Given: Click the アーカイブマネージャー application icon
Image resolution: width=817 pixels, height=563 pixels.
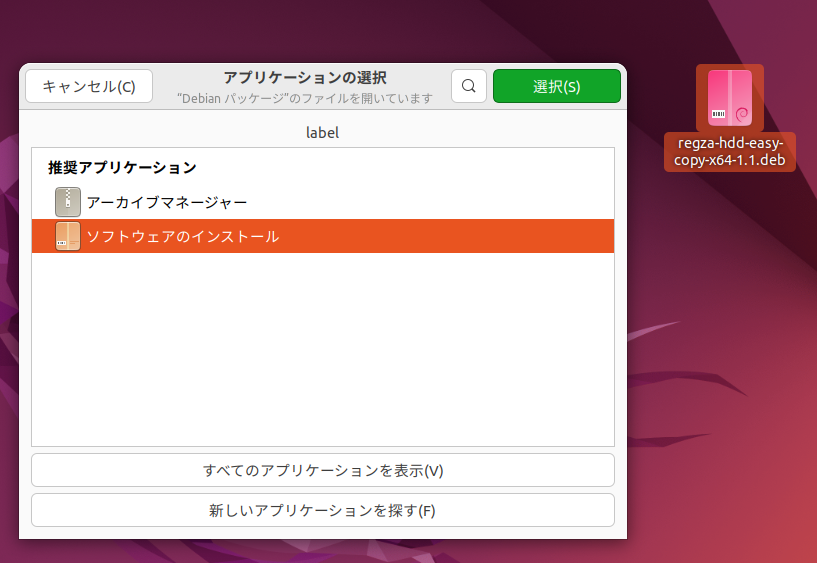Looking at the screenshot, I should [68, 202].
